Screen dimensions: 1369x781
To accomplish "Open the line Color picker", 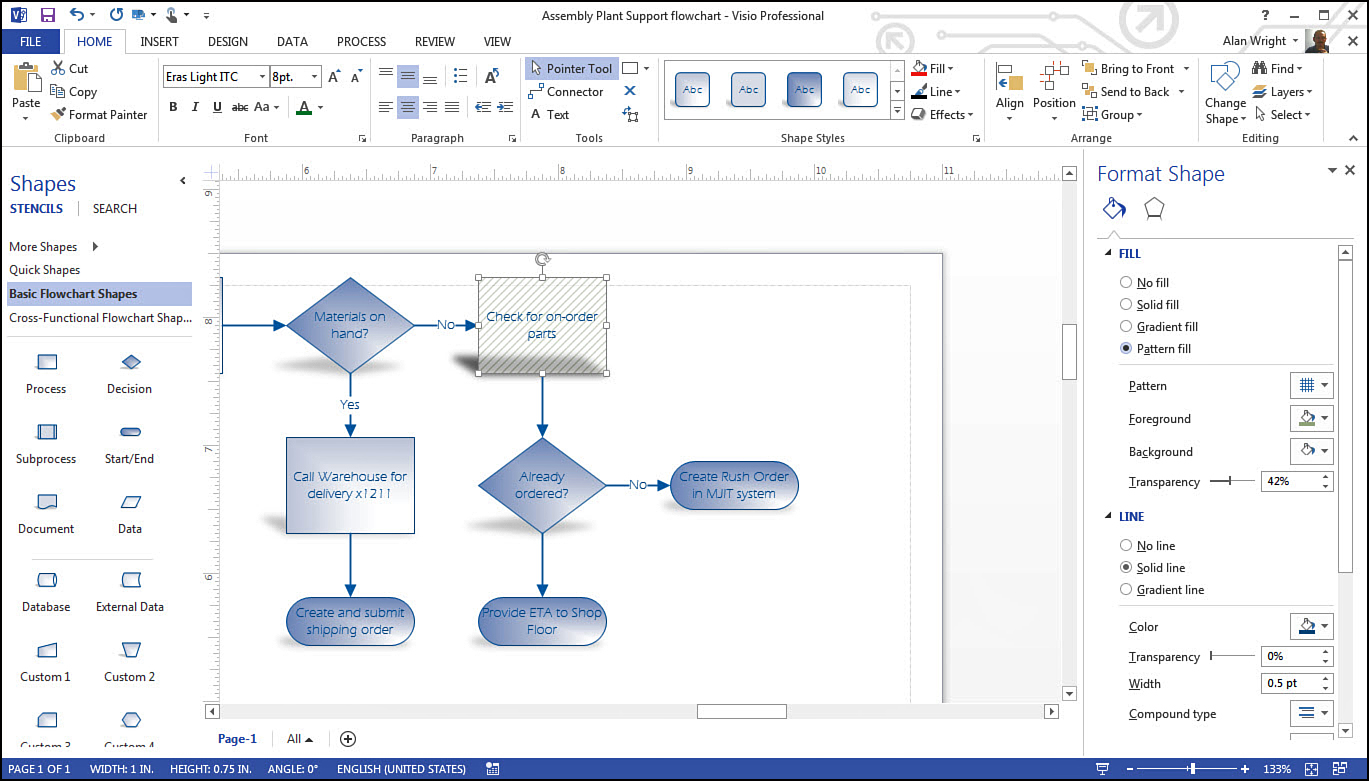I will 1312,626.
